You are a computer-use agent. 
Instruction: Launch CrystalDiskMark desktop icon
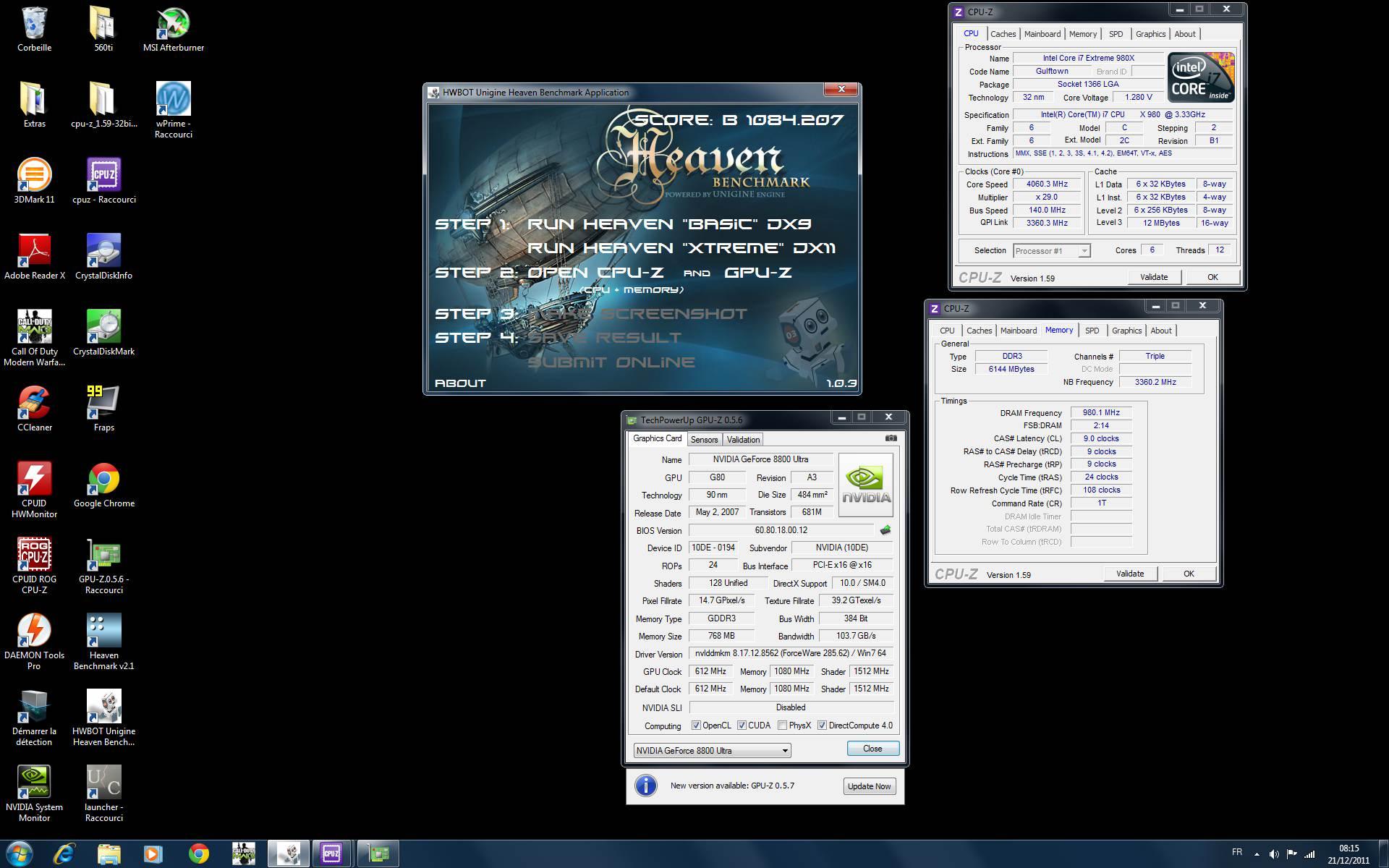(x=103, y=333)
